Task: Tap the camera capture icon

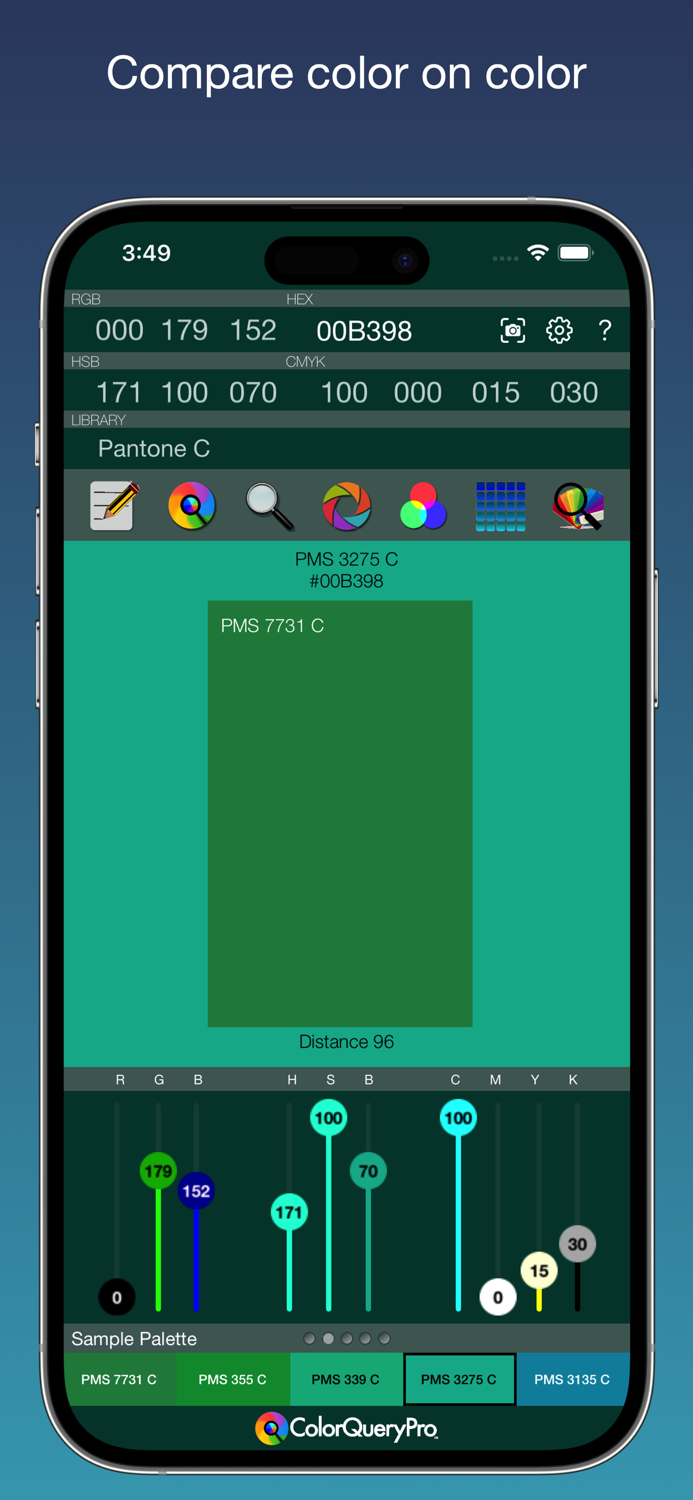Action: 513,330
